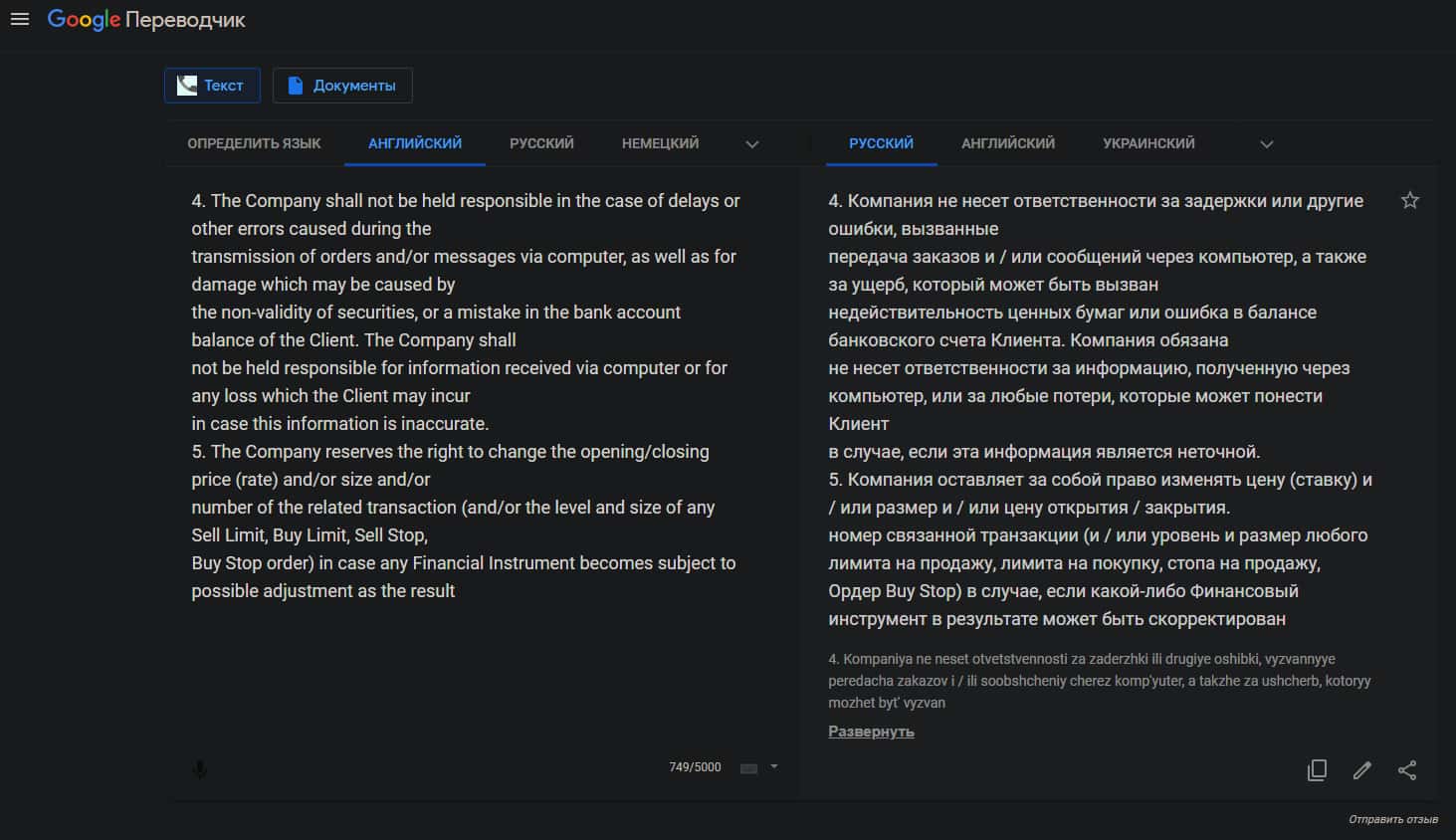Choose Немецкий as source language
Screen dimensions: 1456x840
pyautogui.click(x=660, y=143)
